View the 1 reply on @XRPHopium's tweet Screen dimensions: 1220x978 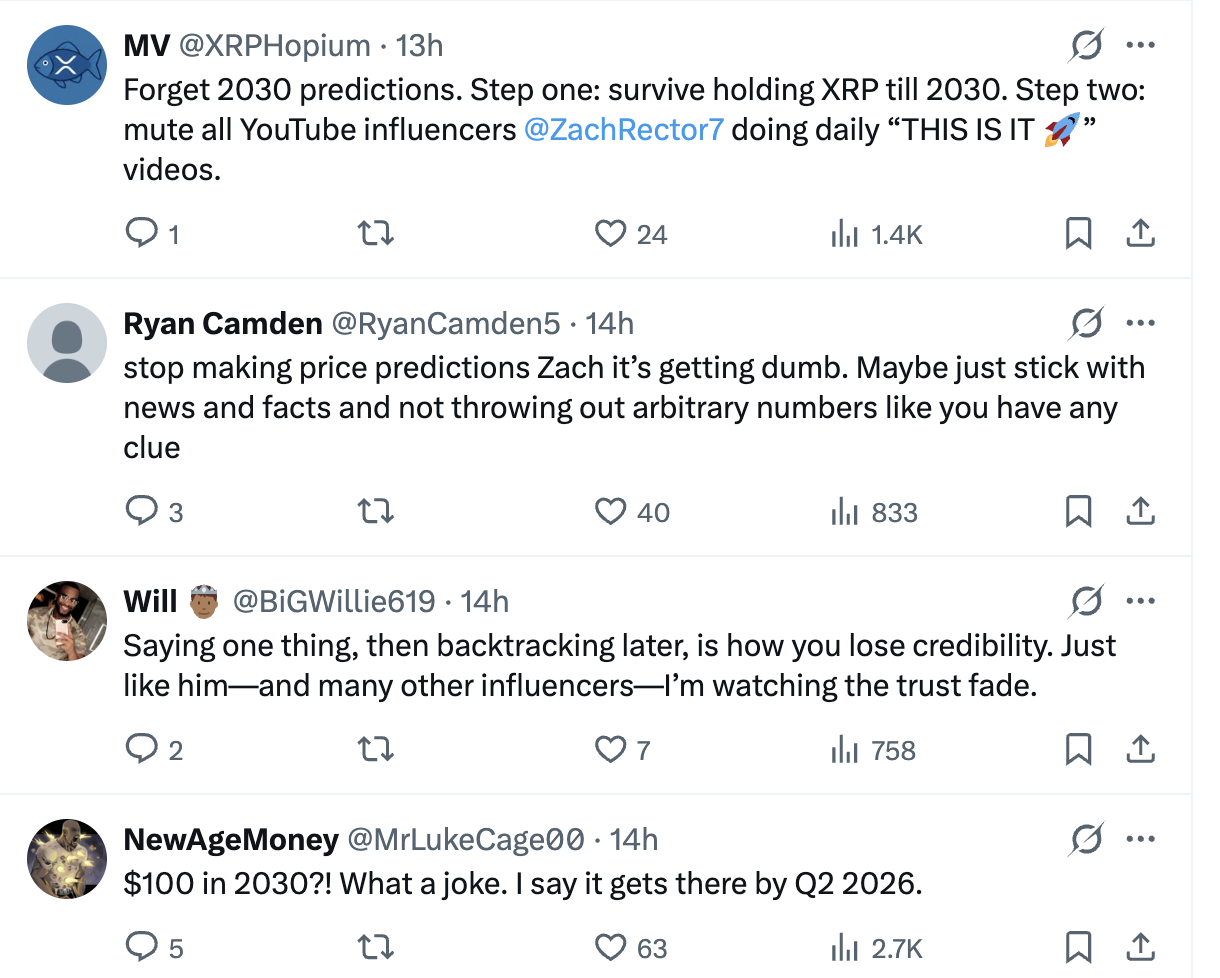coord(141,233)
